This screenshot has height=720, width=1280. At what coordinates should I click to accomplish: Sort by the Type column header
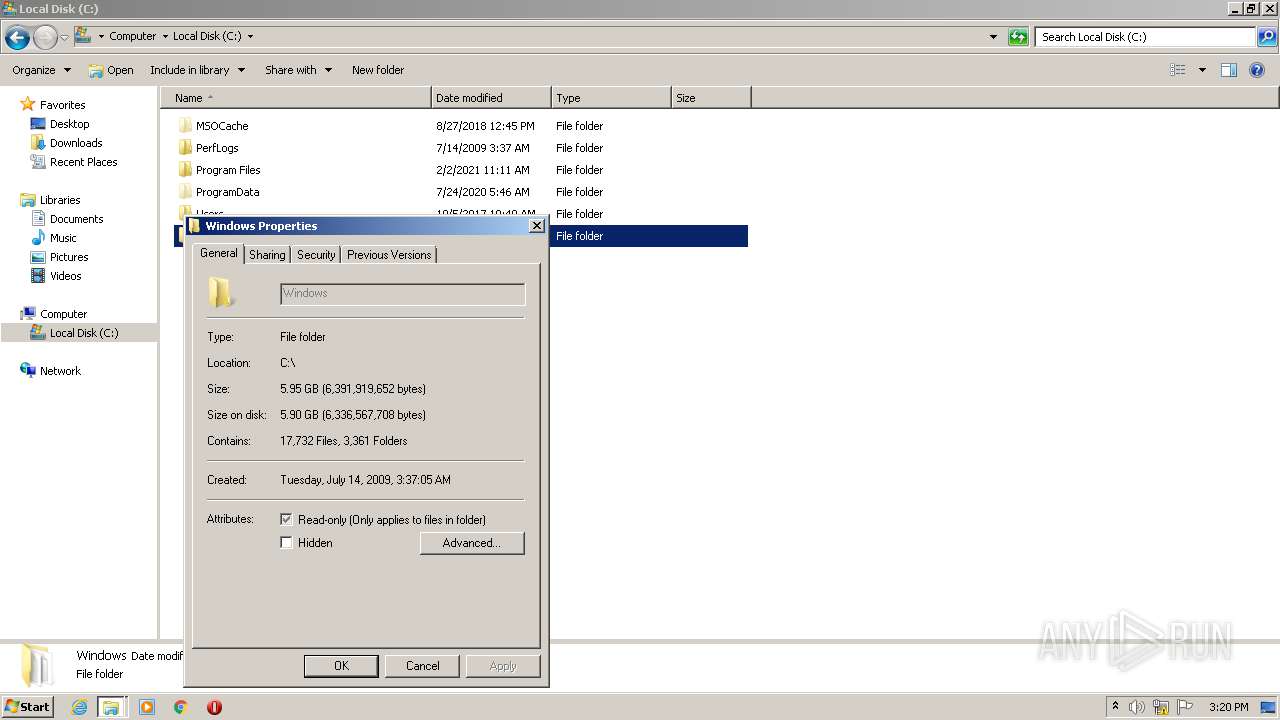click(x=611, y=98)
